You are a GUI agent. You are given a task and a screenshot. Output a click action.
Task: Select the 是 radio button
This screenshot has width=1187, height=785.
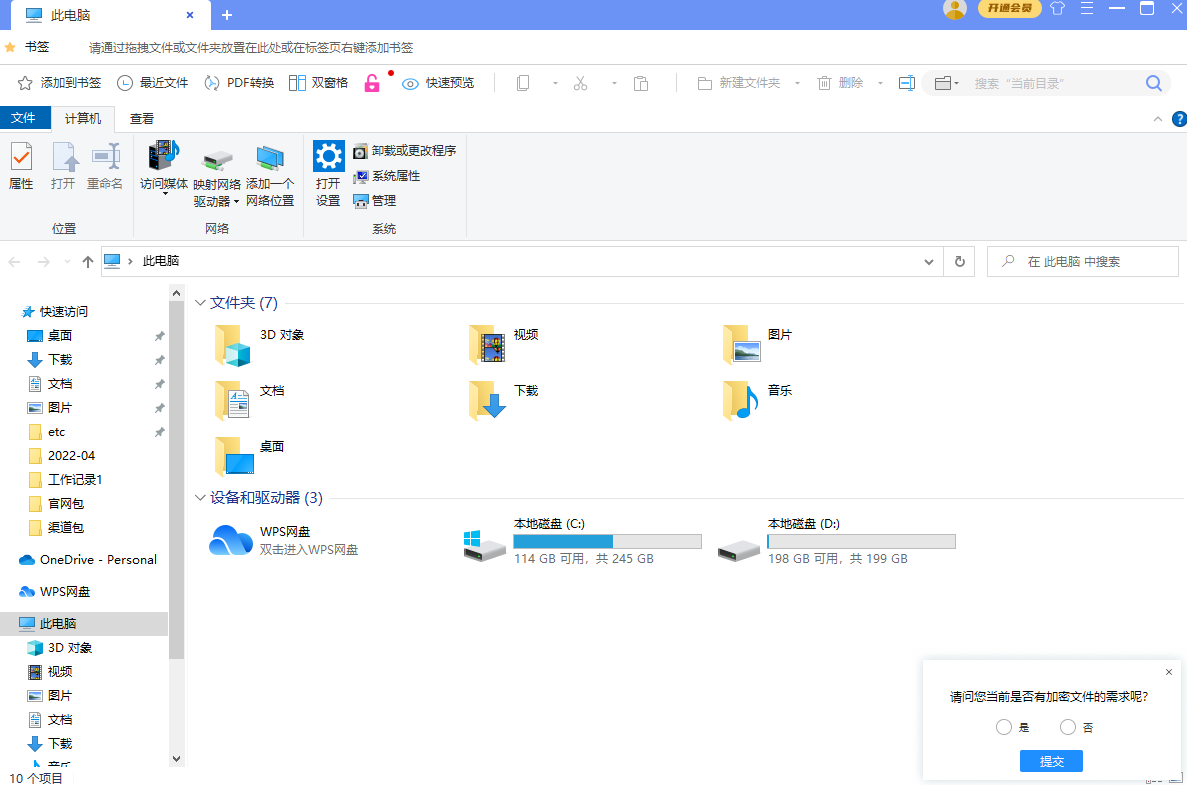1004,727
